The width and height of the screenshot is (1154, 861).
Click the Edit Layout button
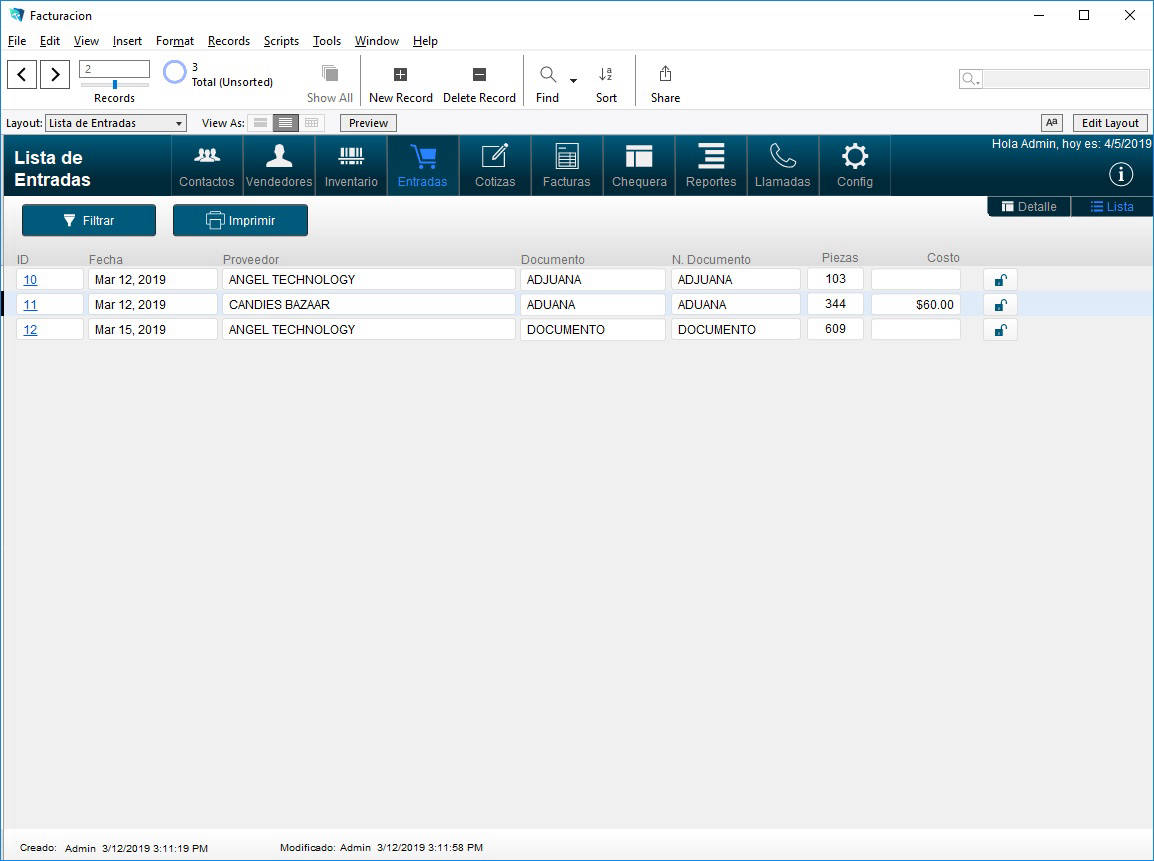coord(1110,123)
